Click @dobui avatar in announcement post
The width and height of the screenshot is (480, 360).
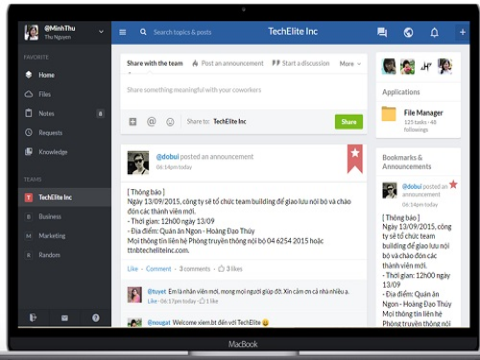(138, 163)
